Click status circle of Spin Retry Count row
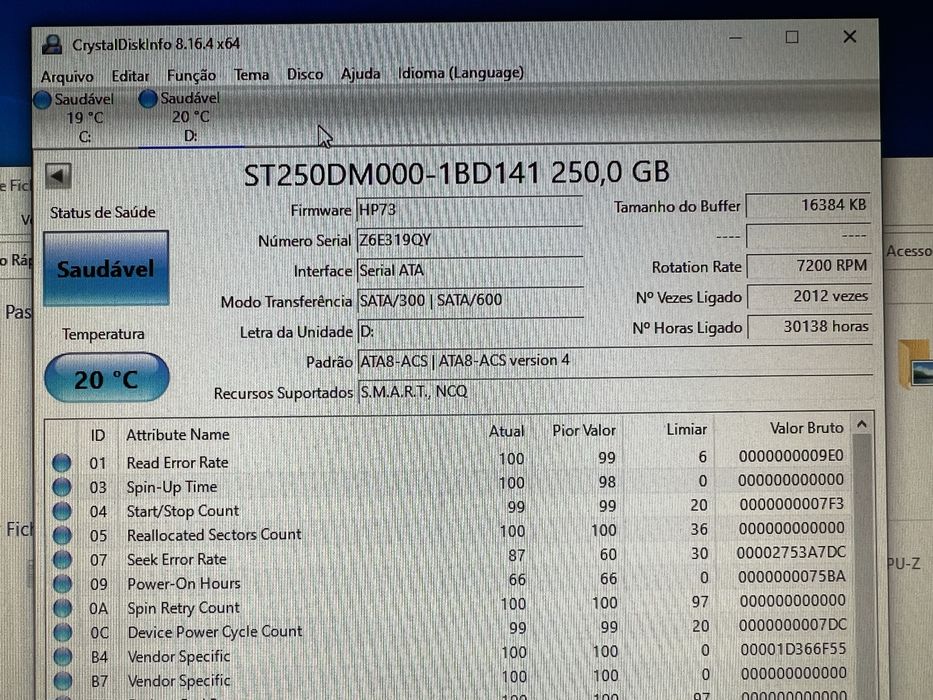 tap(62, 608)
